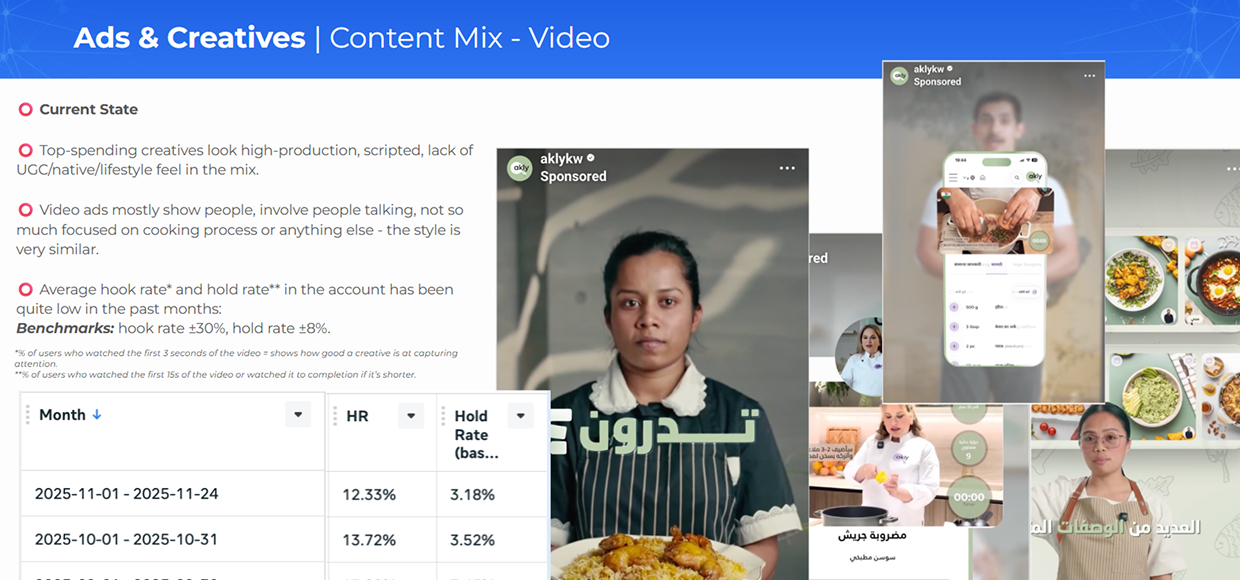The image size is (1240, 580).
Task: Click the Month column header label
Action: tap(62, 415)
